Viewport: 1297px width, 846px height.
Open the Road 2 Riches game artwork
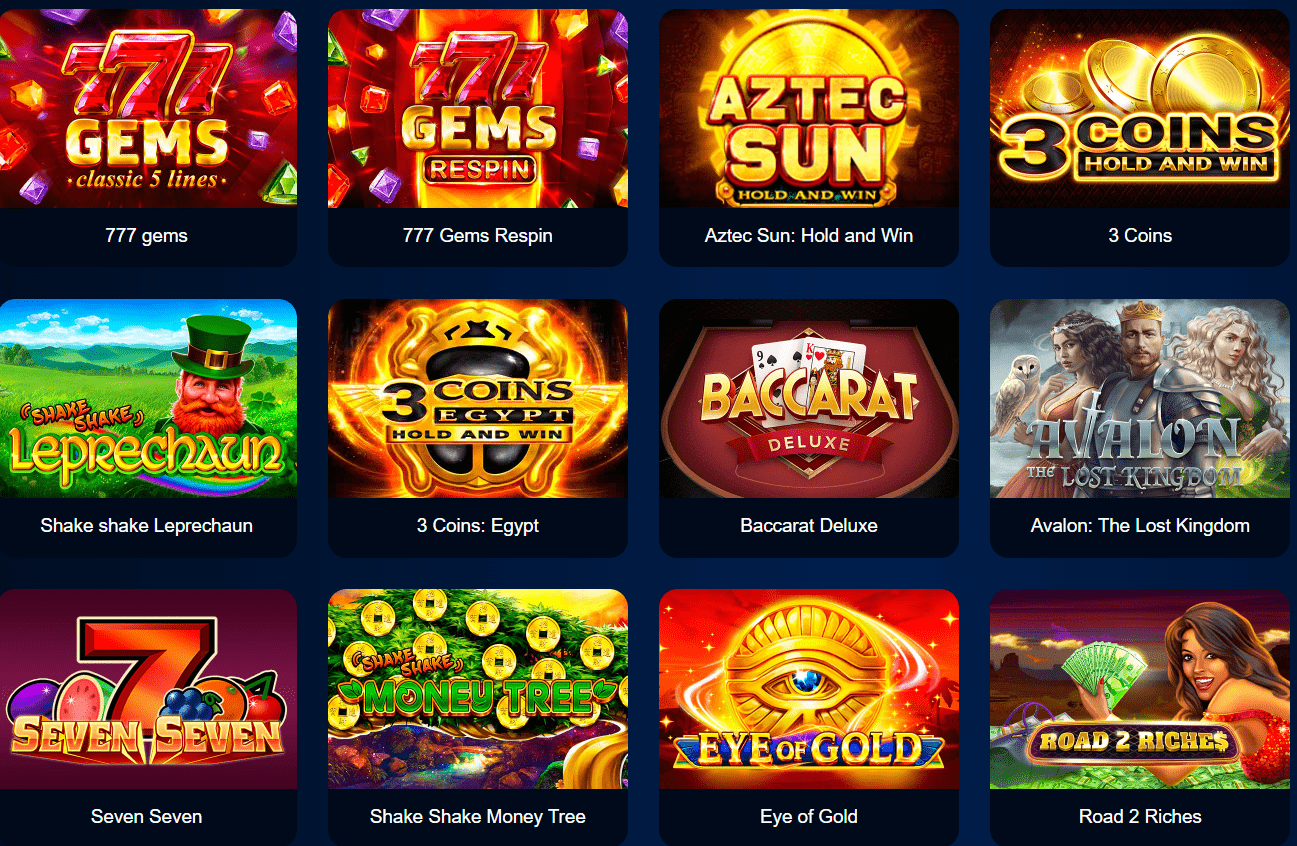(x=1140, y=689)
